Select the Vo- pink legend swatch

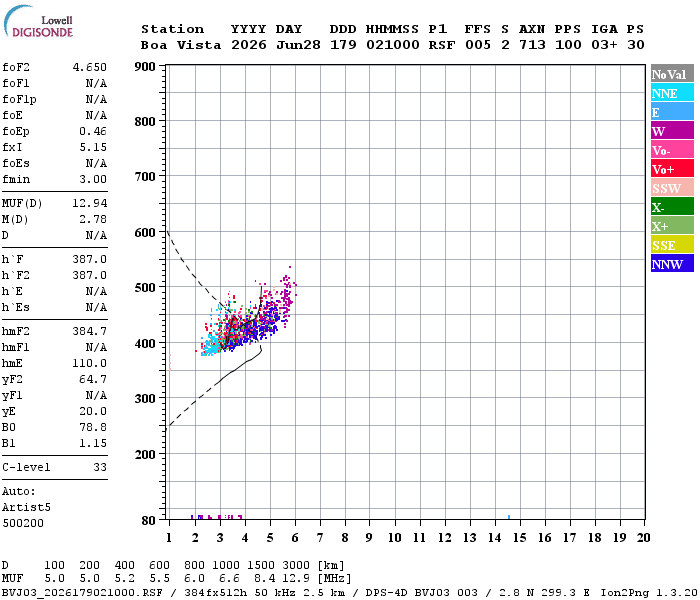(672, 150)
